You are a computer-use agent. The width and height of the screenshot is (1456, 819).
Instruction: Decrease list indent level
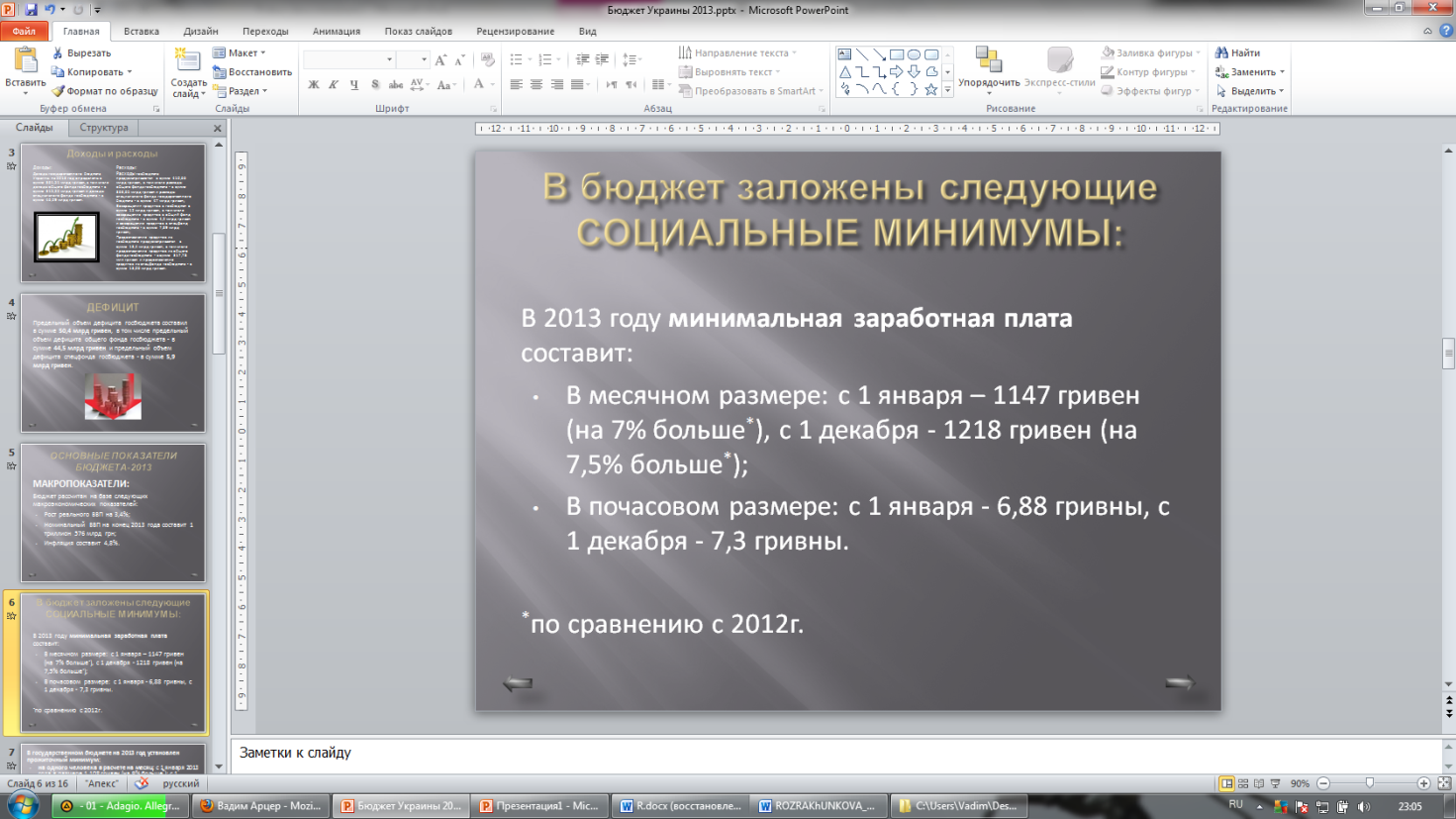(582, 60)
